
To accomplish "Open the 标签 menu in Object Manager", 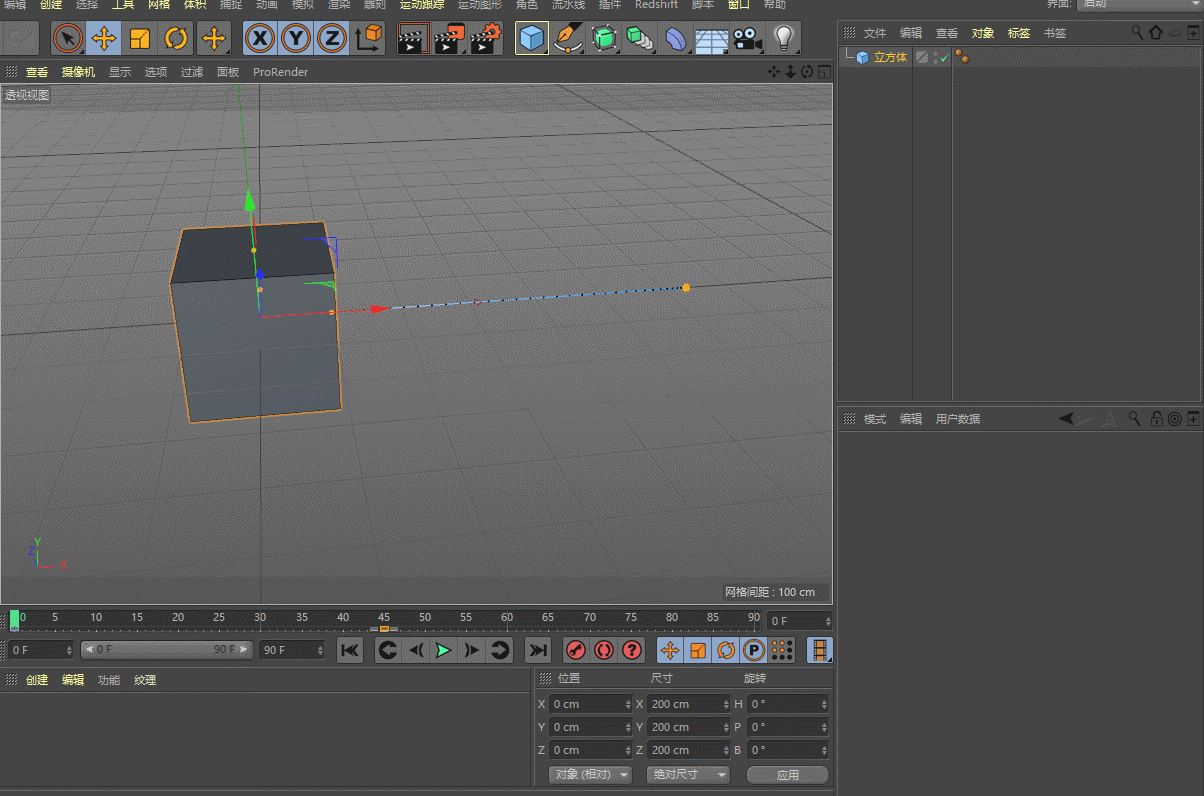I will [1018, 33].
